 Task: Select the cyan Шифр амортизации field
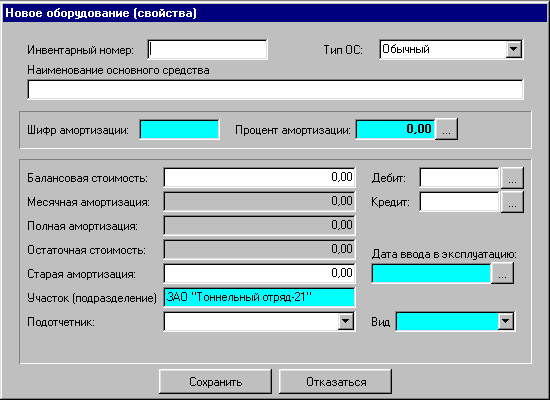click(x=180, y=129)
